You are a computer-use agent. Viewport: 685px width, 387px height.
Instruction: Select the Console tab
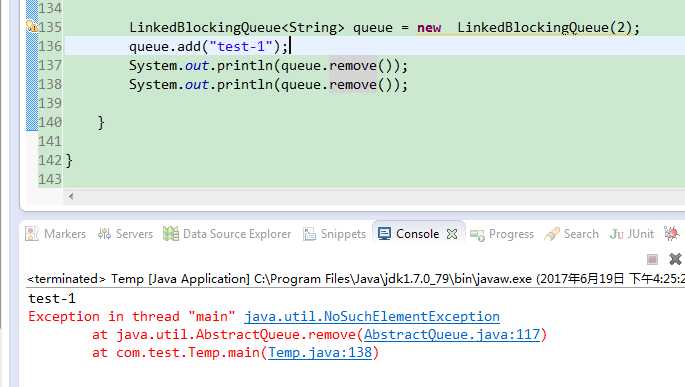coord(417,234)
